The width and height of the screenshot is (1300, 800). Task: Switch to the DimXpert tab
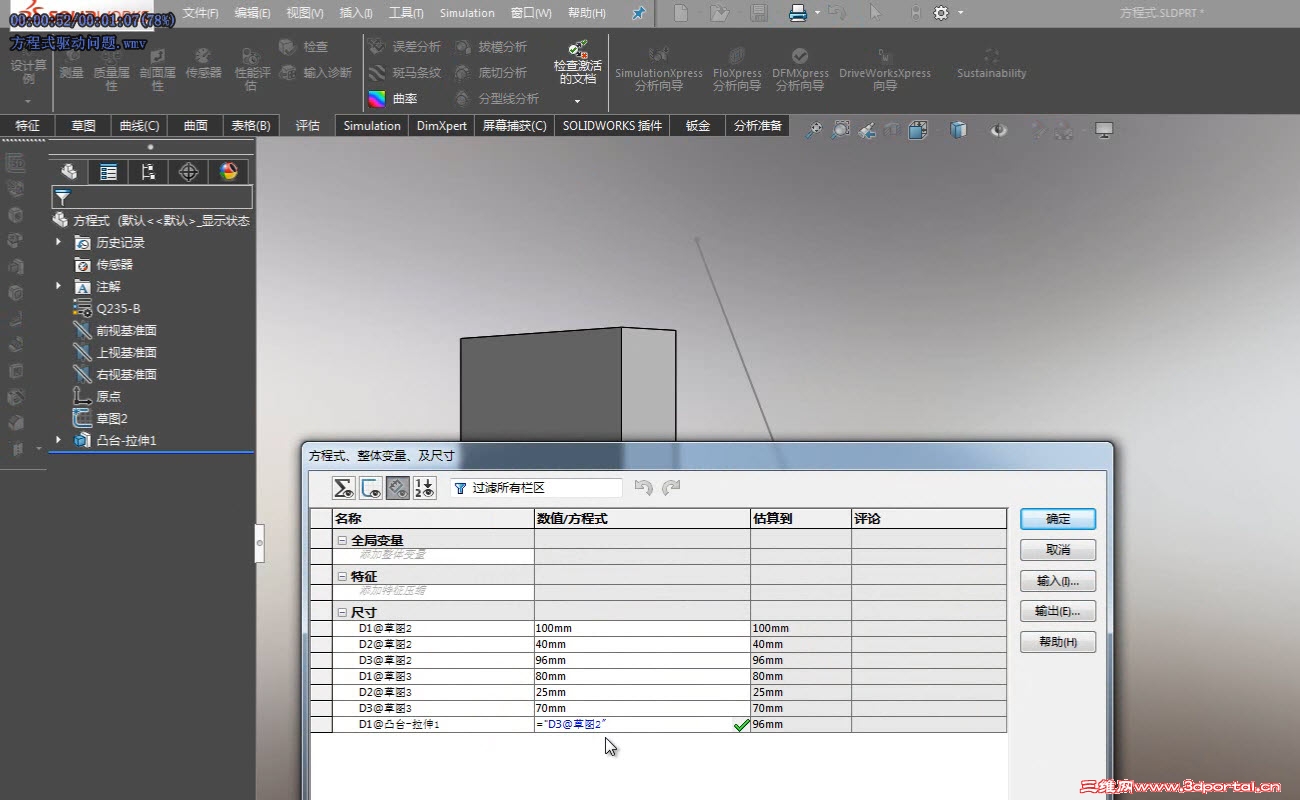(x=442, y=126)
